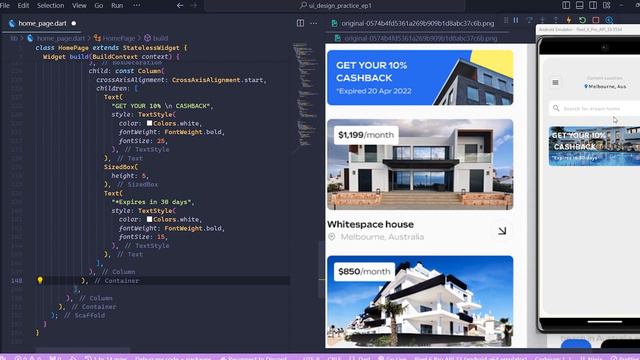This screenshot has height=360, width=640.
Task: Open the lib folder breadcrumb
Action: pyautogui.click(x=14, y=38)
